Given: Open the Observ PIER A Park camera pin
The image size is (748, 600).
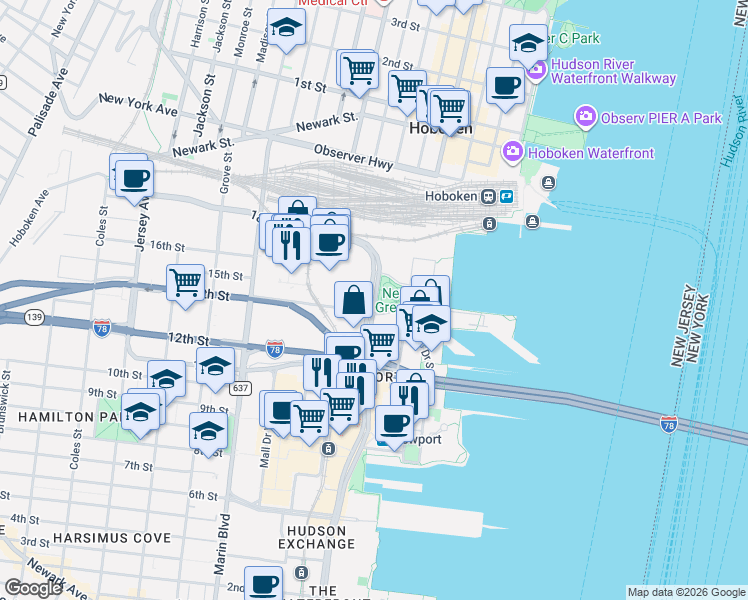Looking at the screenshot, I should coord(585,117).
